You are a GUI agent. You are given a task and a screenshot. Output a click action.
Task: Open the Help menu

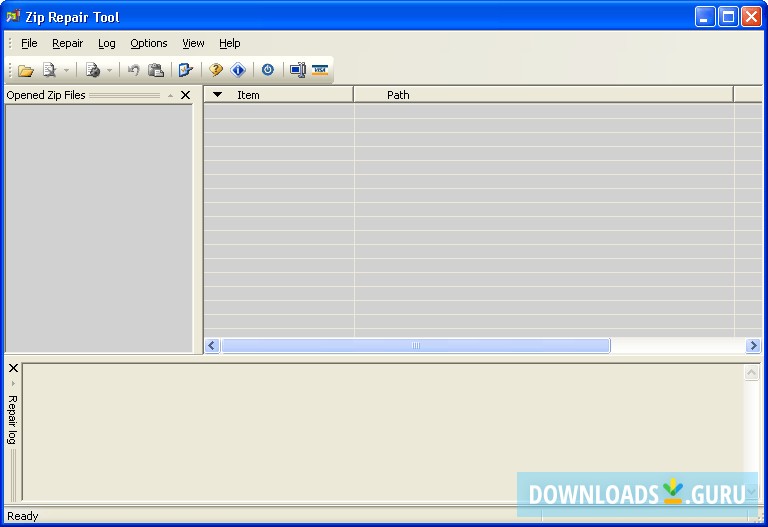230,43
